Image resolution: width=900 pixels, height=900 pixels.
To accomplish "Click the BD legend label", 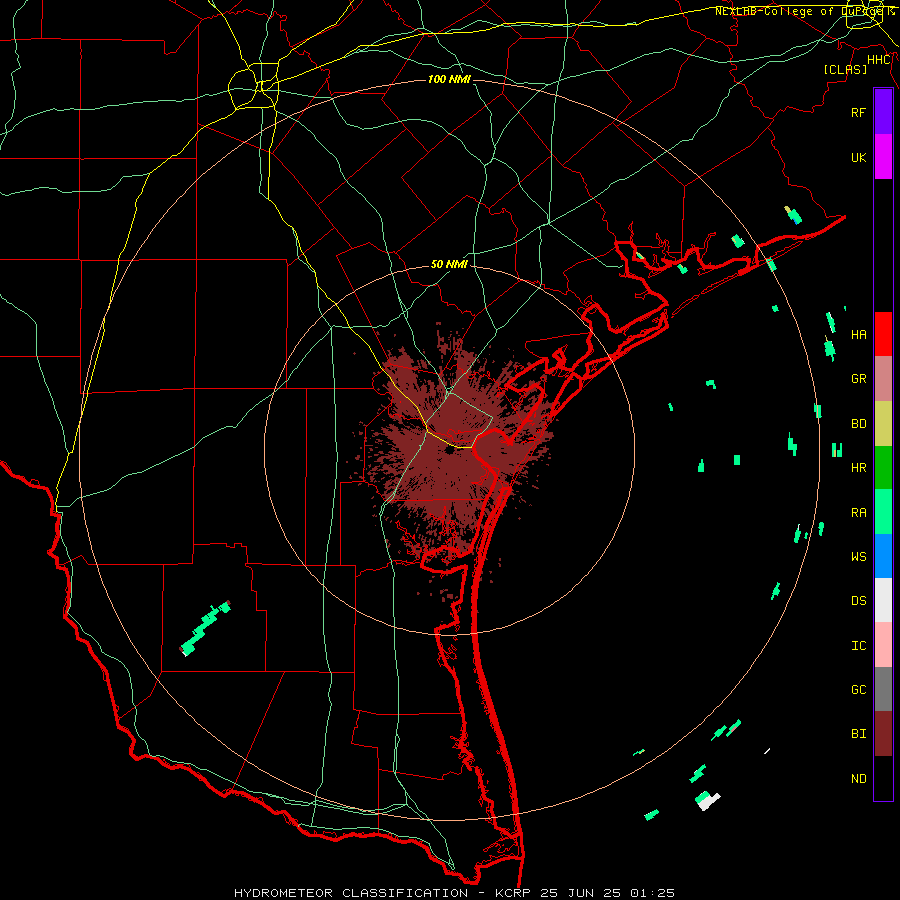I will click(858, 424).
